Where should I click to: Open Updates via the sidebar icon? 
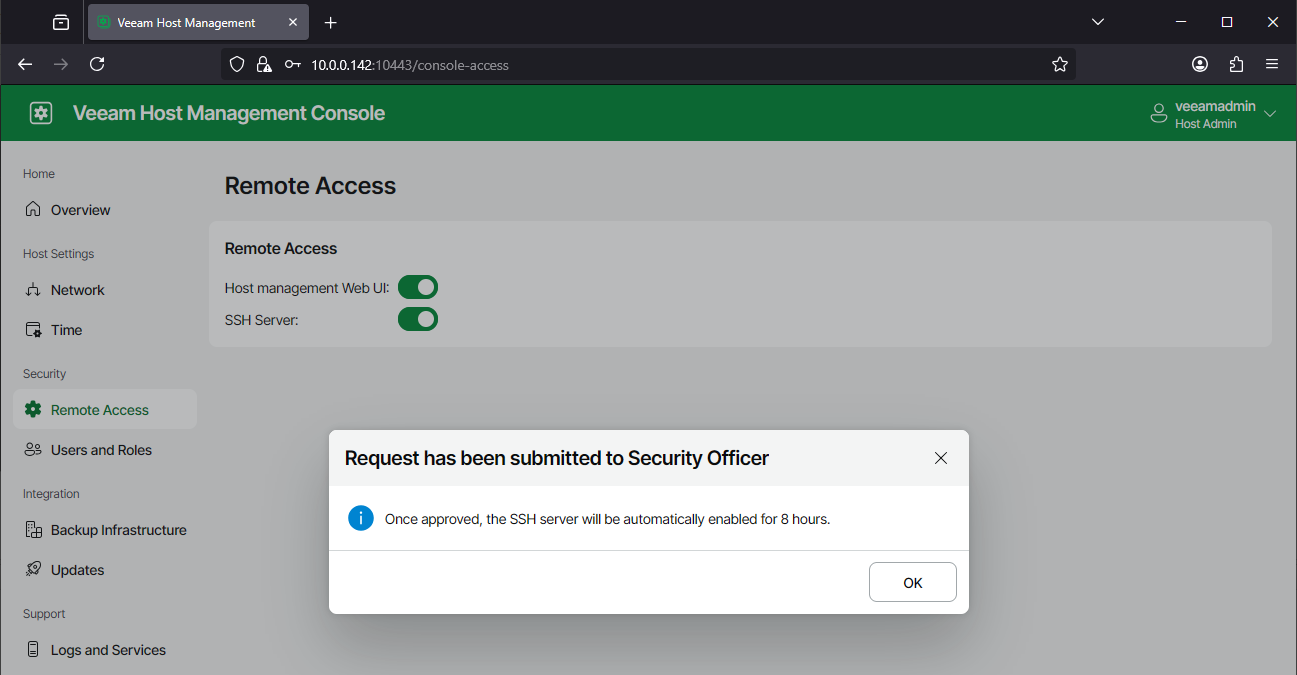click(x=33, y=569)
